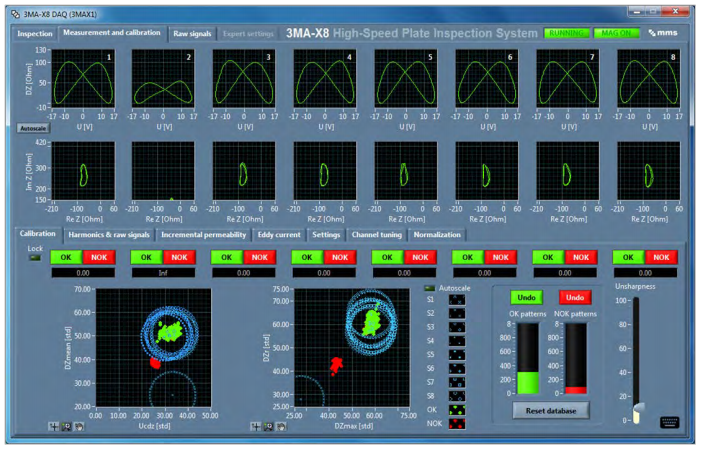Mark channel 1 as NOK
The width and height of the screenshot is (701, 450).
[x=99, y=257]
